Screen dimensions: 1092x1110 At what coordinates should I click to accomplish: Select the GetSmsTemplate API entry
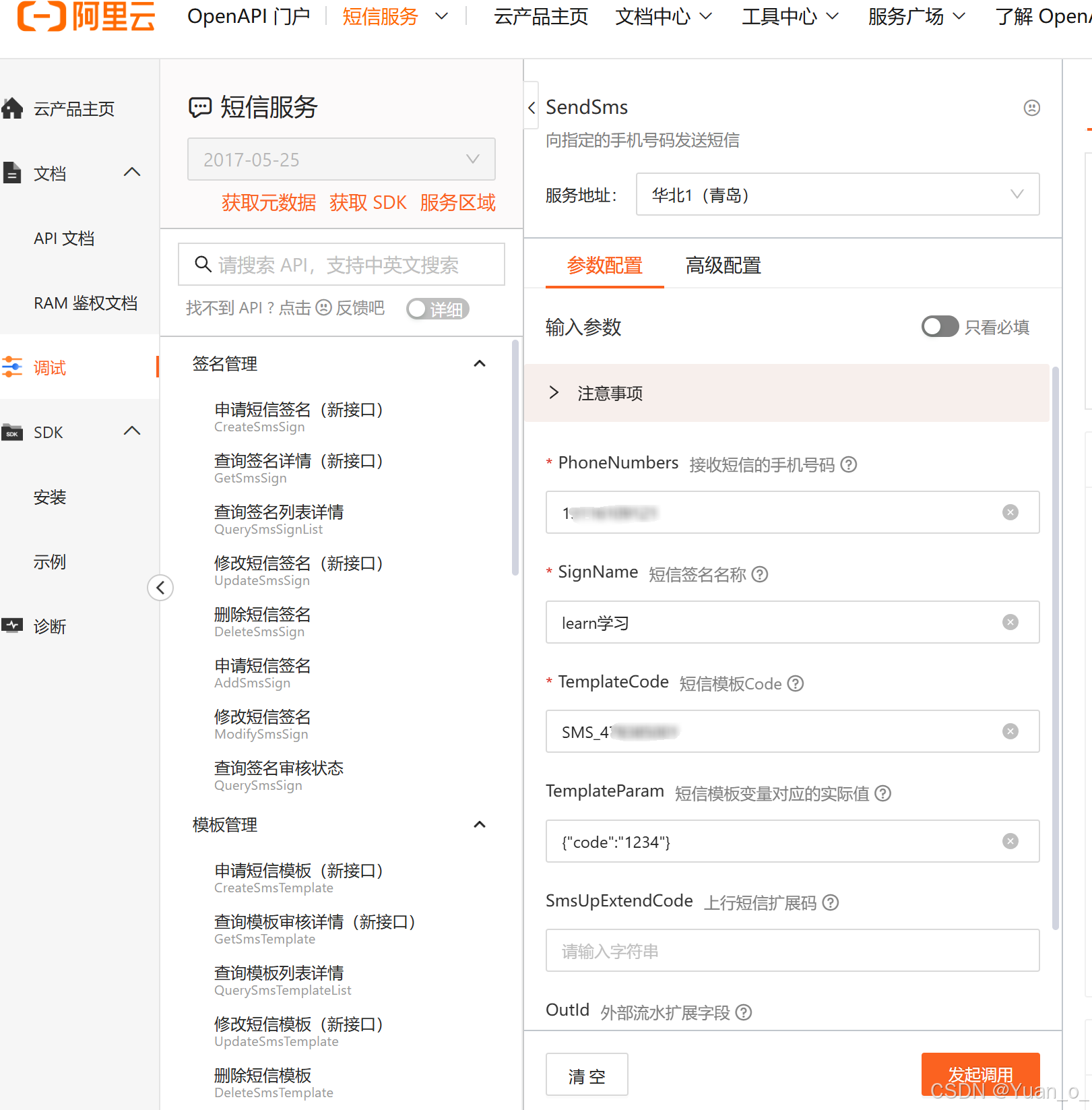[315, 929]
